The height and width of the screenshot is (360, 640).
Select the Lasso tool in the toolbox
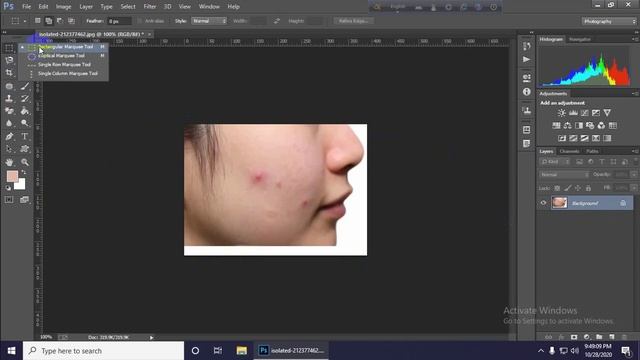9,60
